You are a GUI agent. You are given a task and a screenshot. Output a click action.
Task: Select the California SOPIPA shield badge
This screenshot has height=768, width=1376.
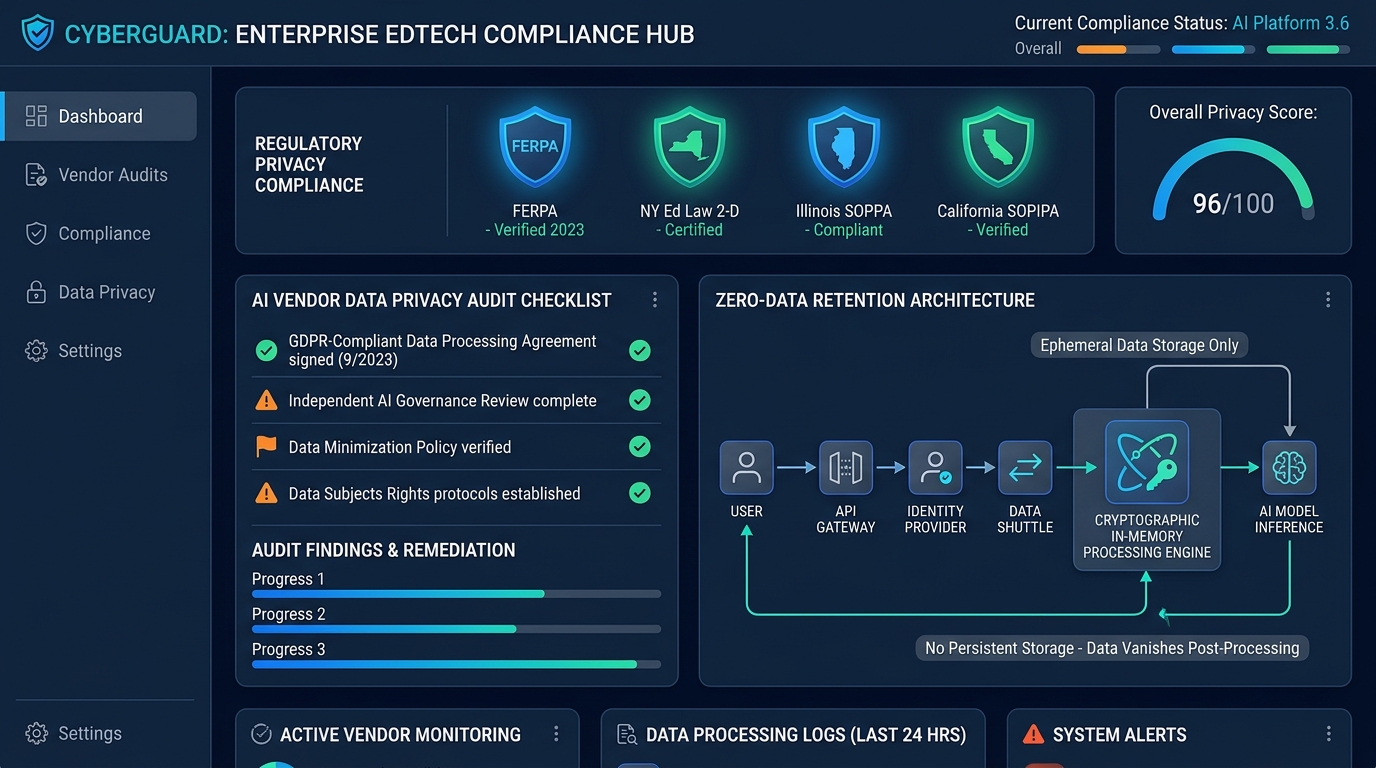pyautogui.click(x=998, y=147)
